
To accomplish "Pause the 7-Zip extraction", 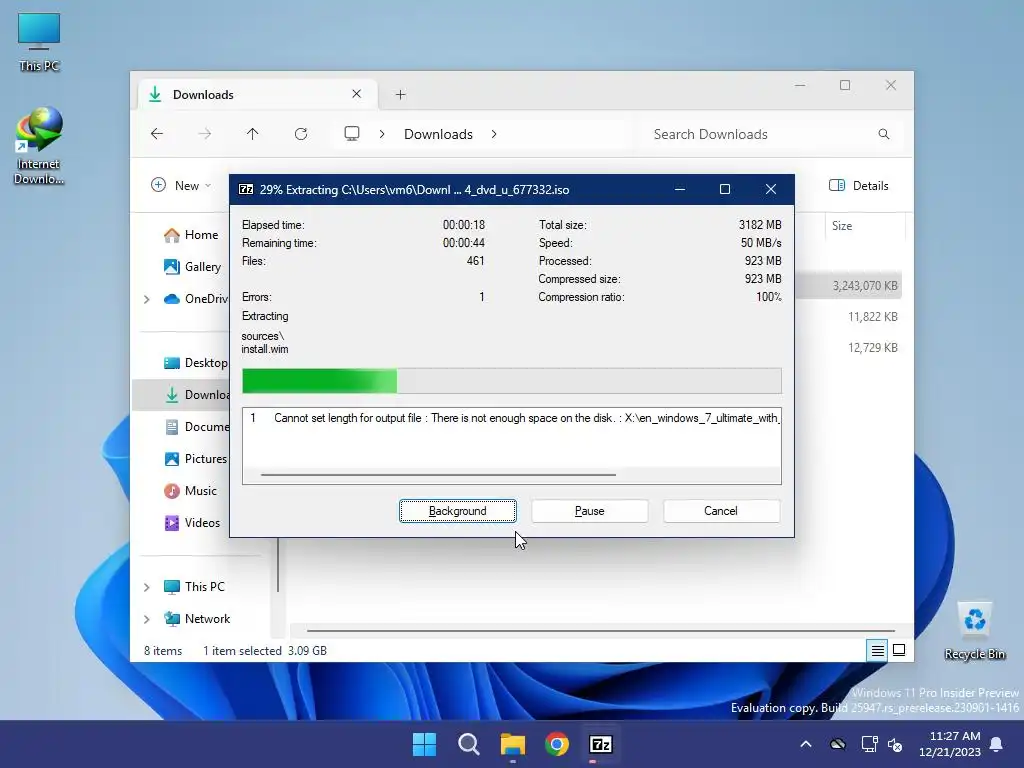I will click(589, 511).
